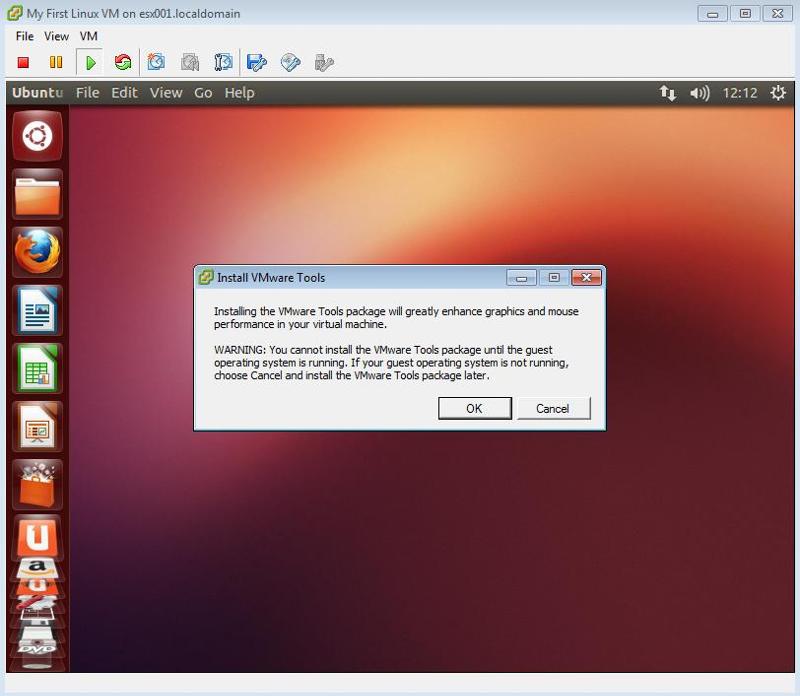
Task: Open the Help menu in Ubuntu panel
Action: pos(239,93)
